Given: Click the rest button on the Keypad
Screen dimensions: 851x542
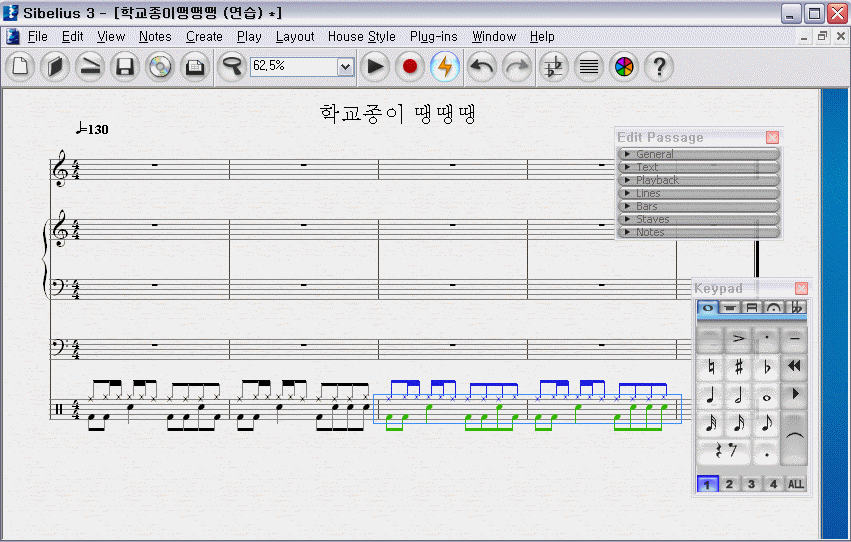Looking at the screenshot, I should click(725, 451).
